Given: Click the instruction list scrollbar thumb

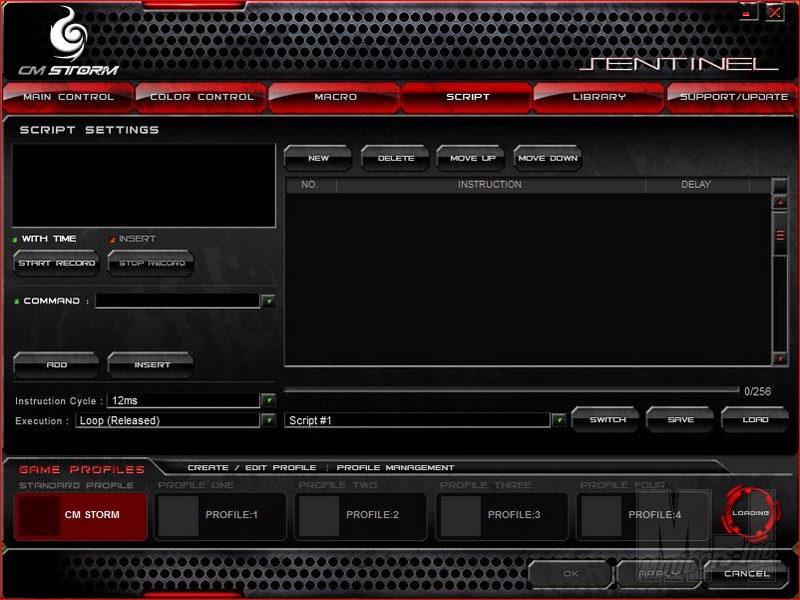Looking at the screenshot, I should pos(780,235).
